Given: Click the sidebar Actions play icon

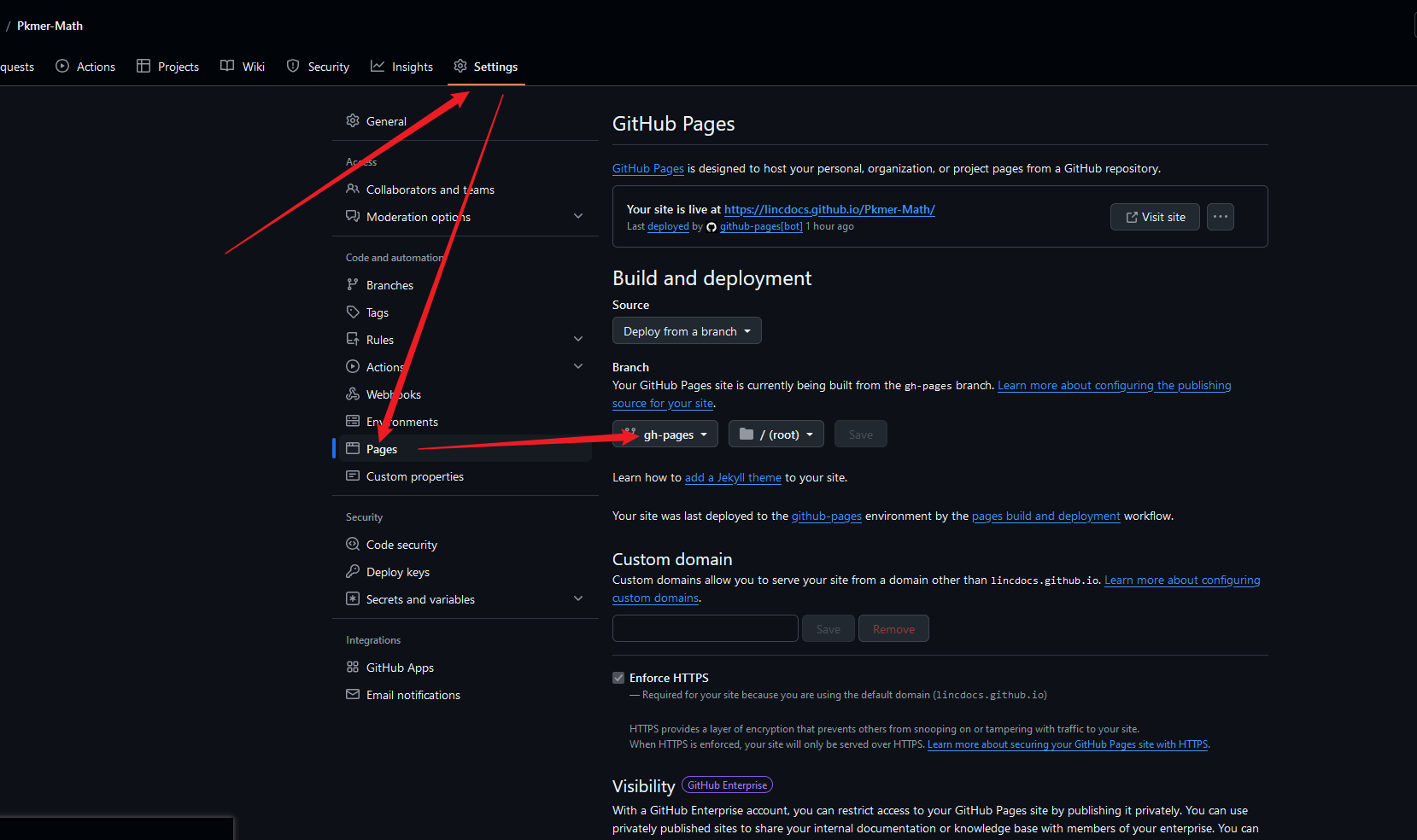Looking at the screenshot, I should [353, 366].
